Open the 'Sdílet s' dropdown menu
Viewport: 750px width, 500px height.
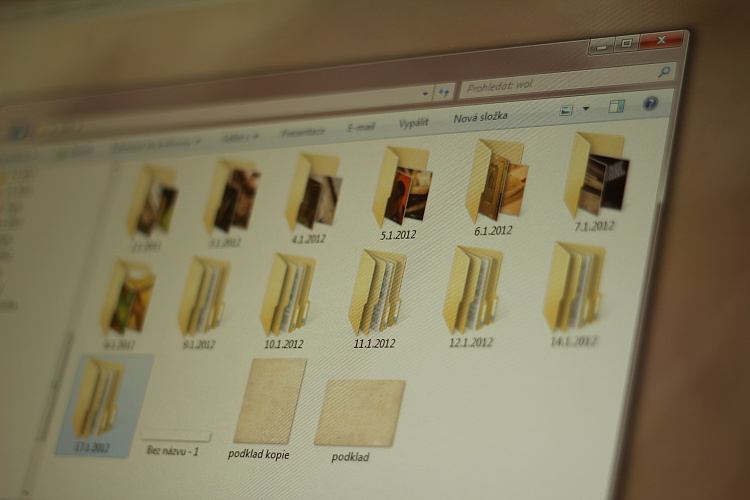240,137
